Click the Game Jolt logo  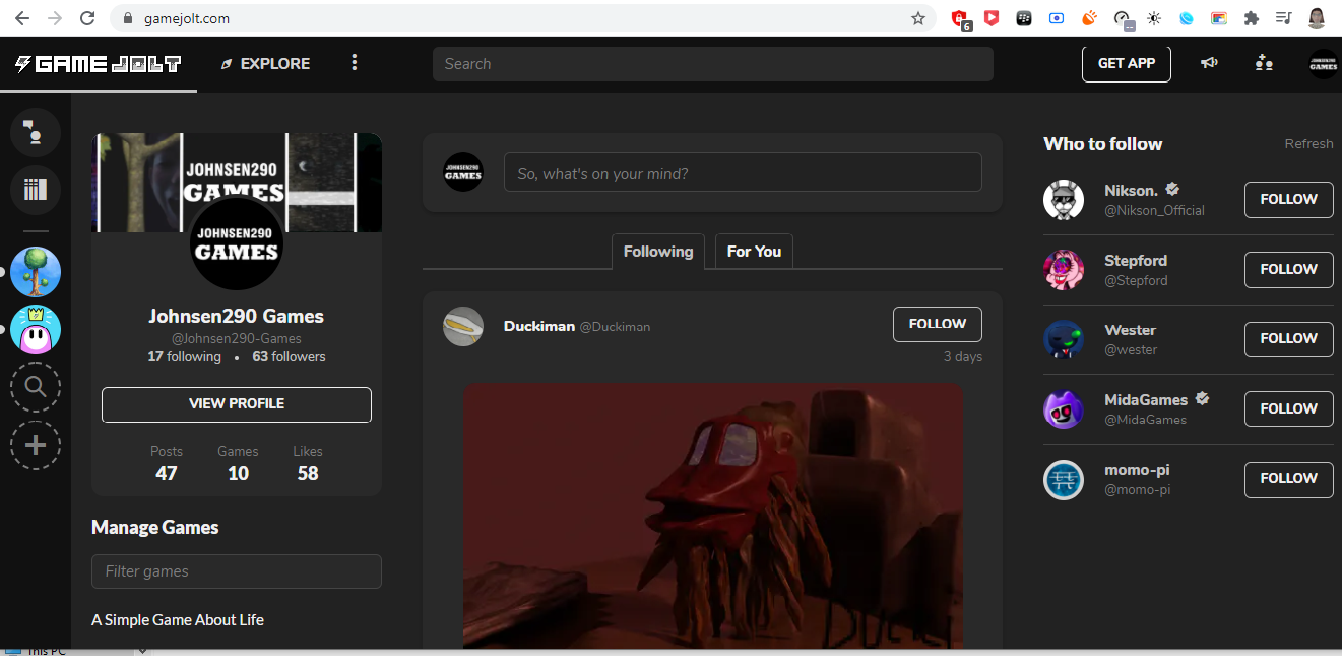tap(98, 64)
